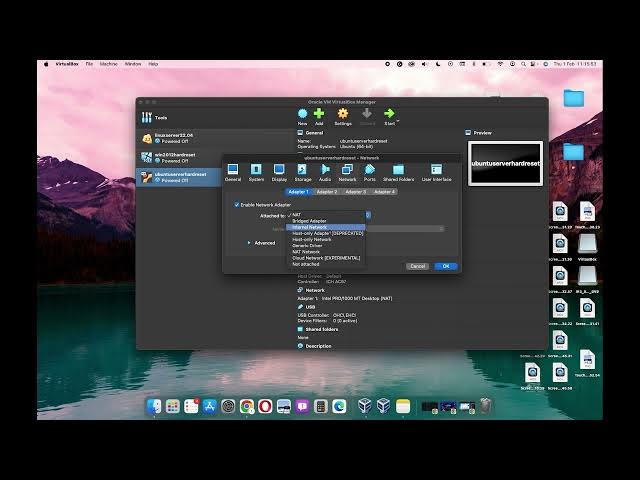Viewport: 640px width, 480px height.
Task: Switch to Adapter 1 tab
Action: coord(298,192)
